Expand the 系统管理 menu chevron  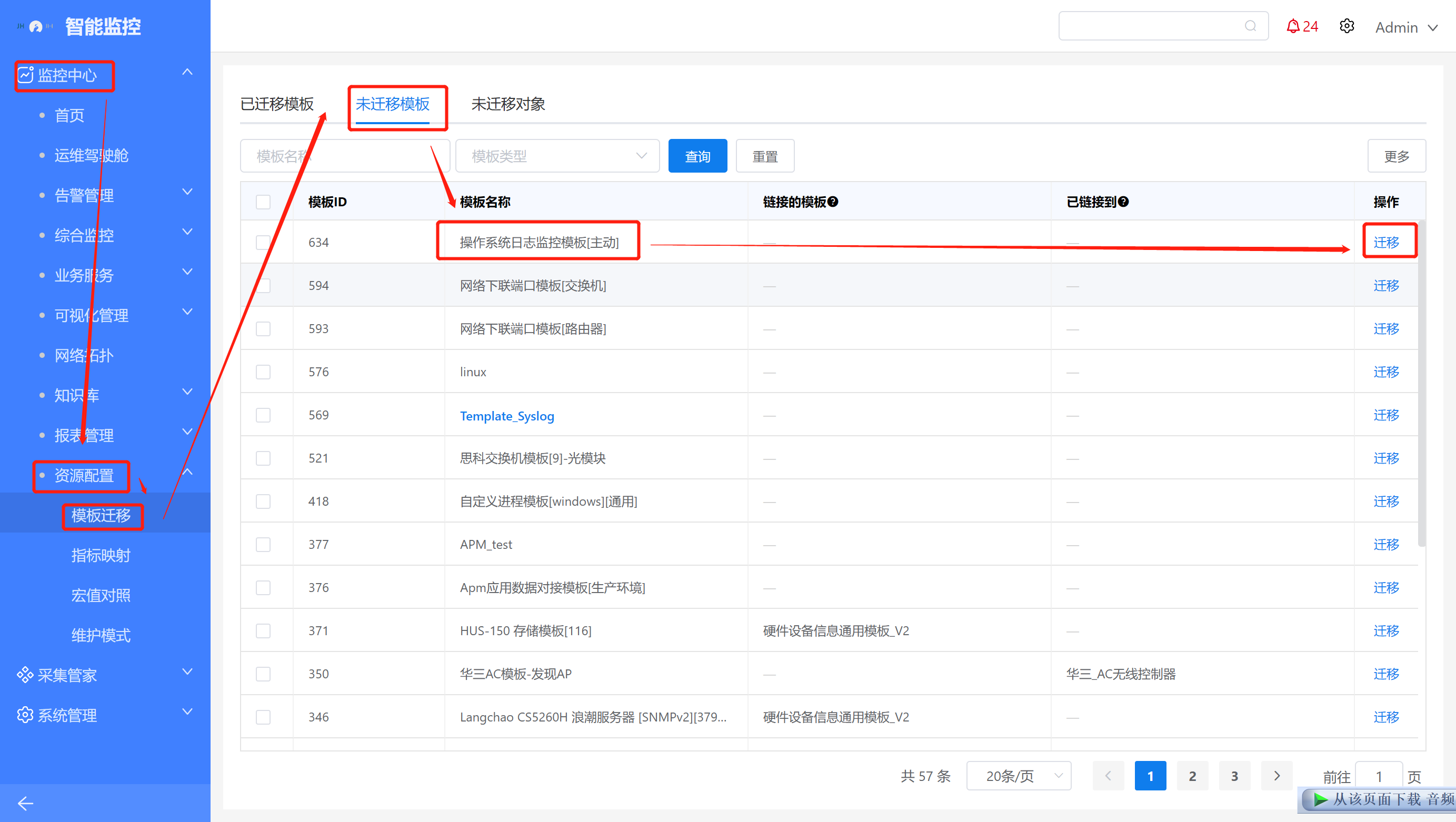coord(187,713)
